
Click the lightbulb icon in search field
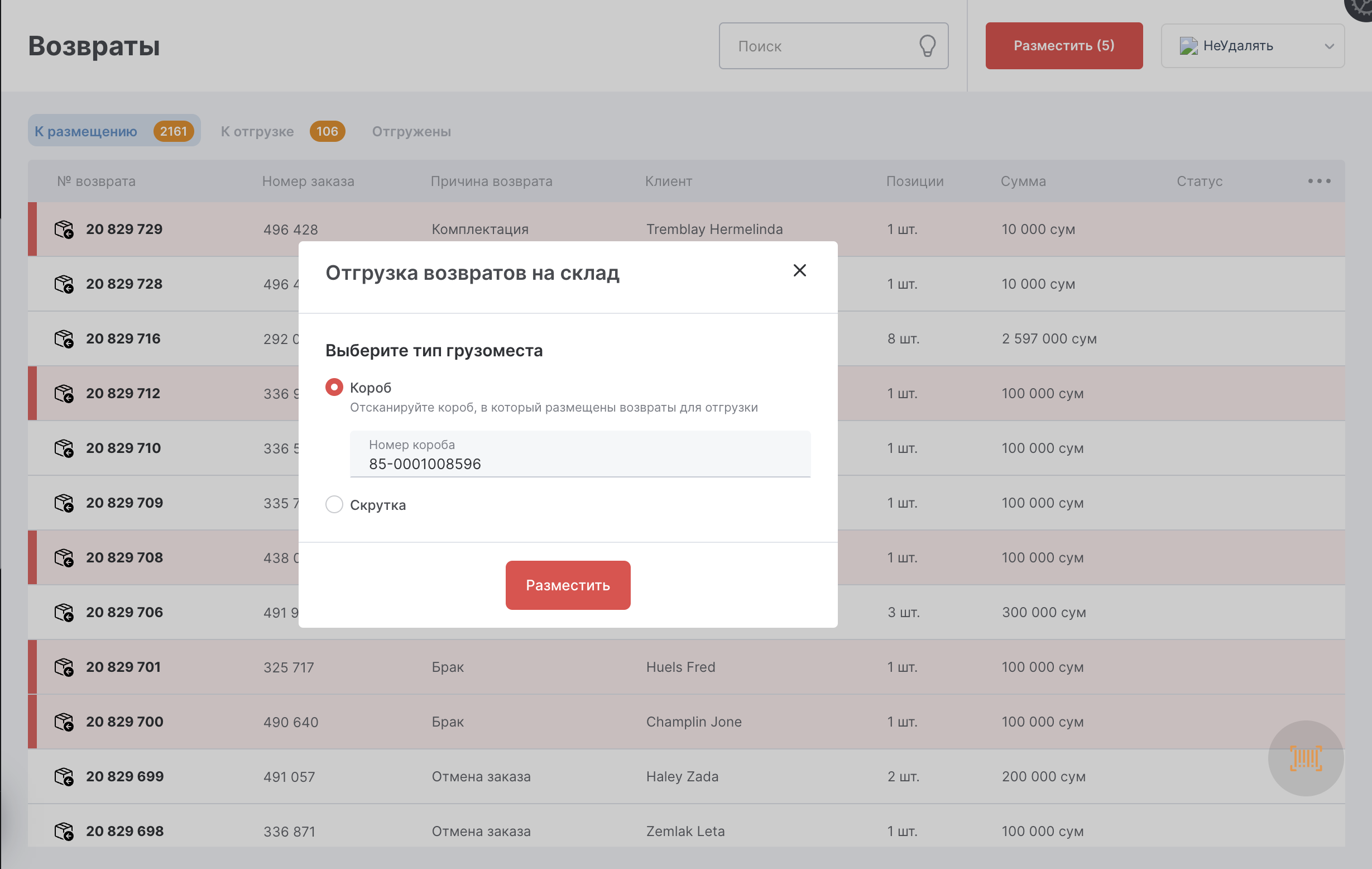927,46
